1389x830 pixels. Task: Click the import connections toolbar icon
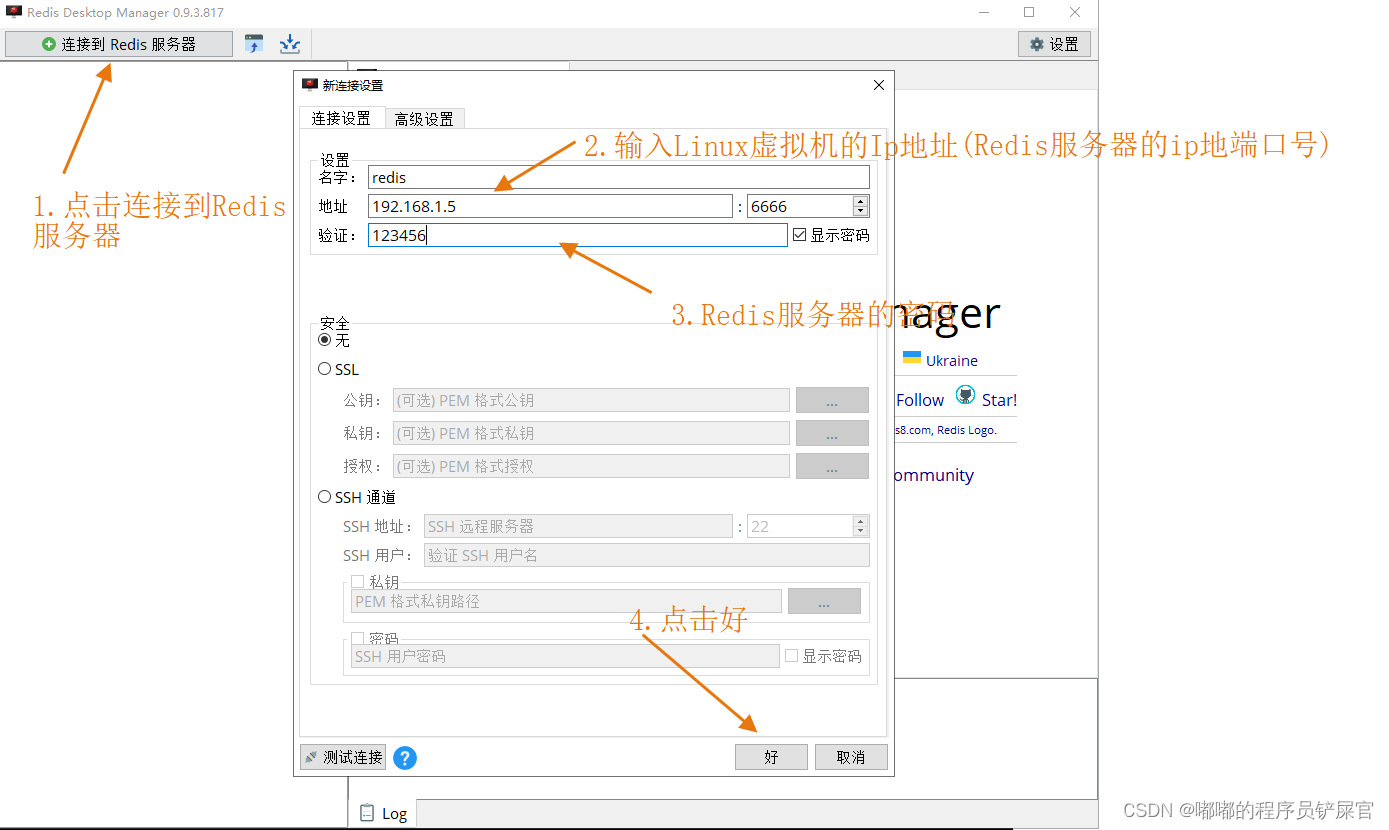pos(254,44)
